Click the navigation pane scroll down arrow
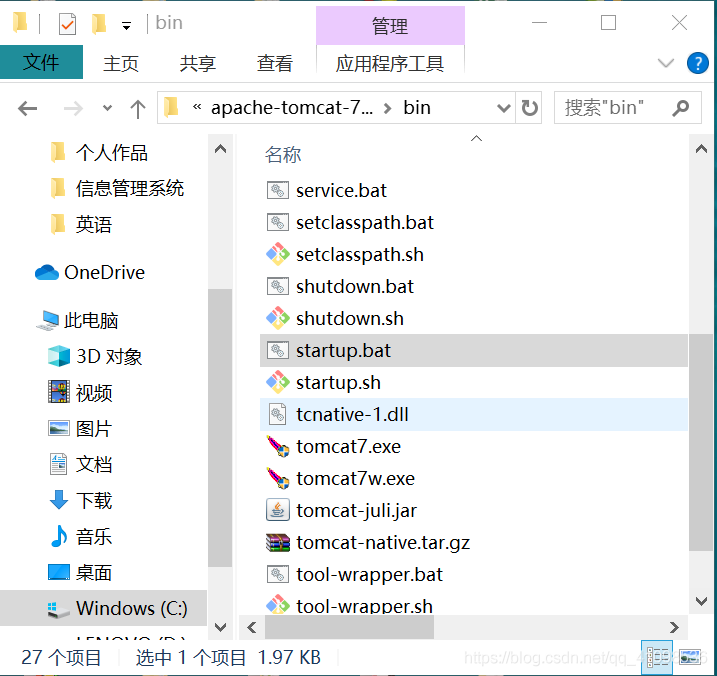Screen dimensions: 717x676 (x=220, y=627)
